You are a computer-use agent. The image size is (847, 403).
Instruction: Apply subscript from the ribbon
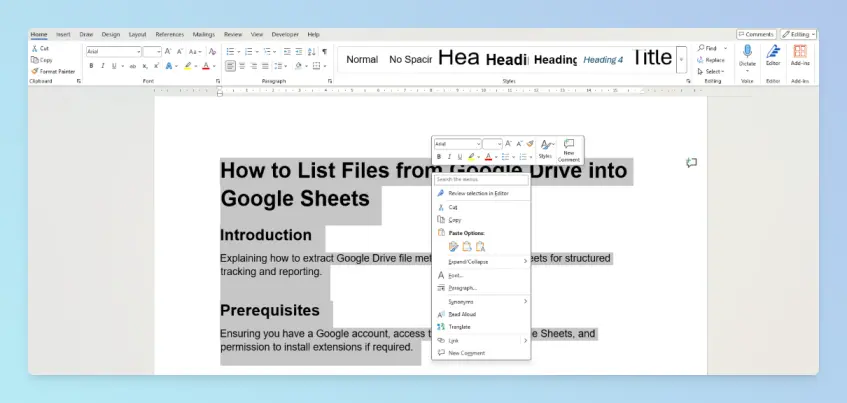[145, 66]
